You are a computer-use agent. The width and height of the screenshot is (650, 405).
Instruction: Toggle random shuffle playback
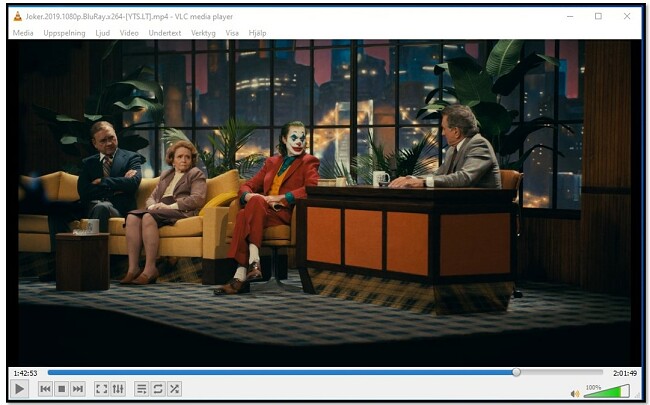(175, 389)
